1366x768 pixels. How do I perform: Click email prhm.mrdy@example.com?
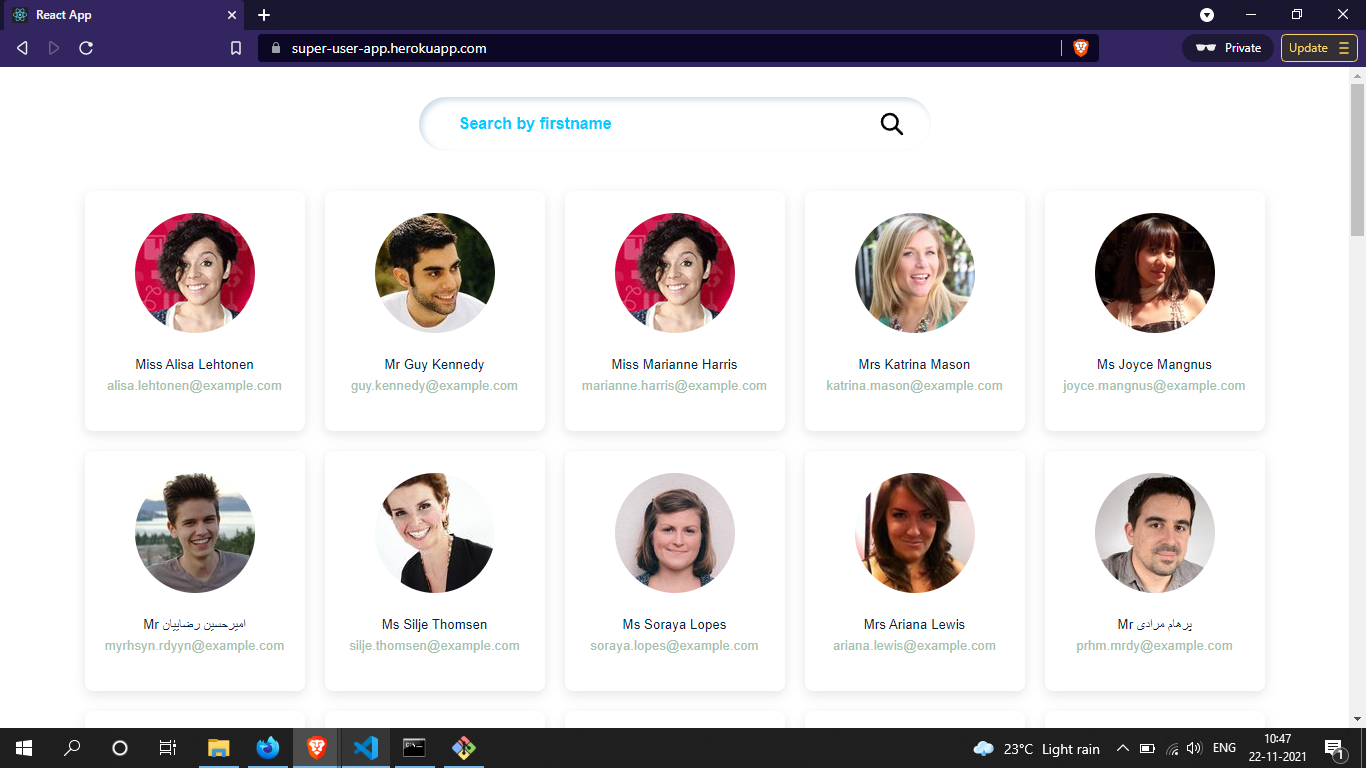pyautogui.click(x=1155, y=646)
